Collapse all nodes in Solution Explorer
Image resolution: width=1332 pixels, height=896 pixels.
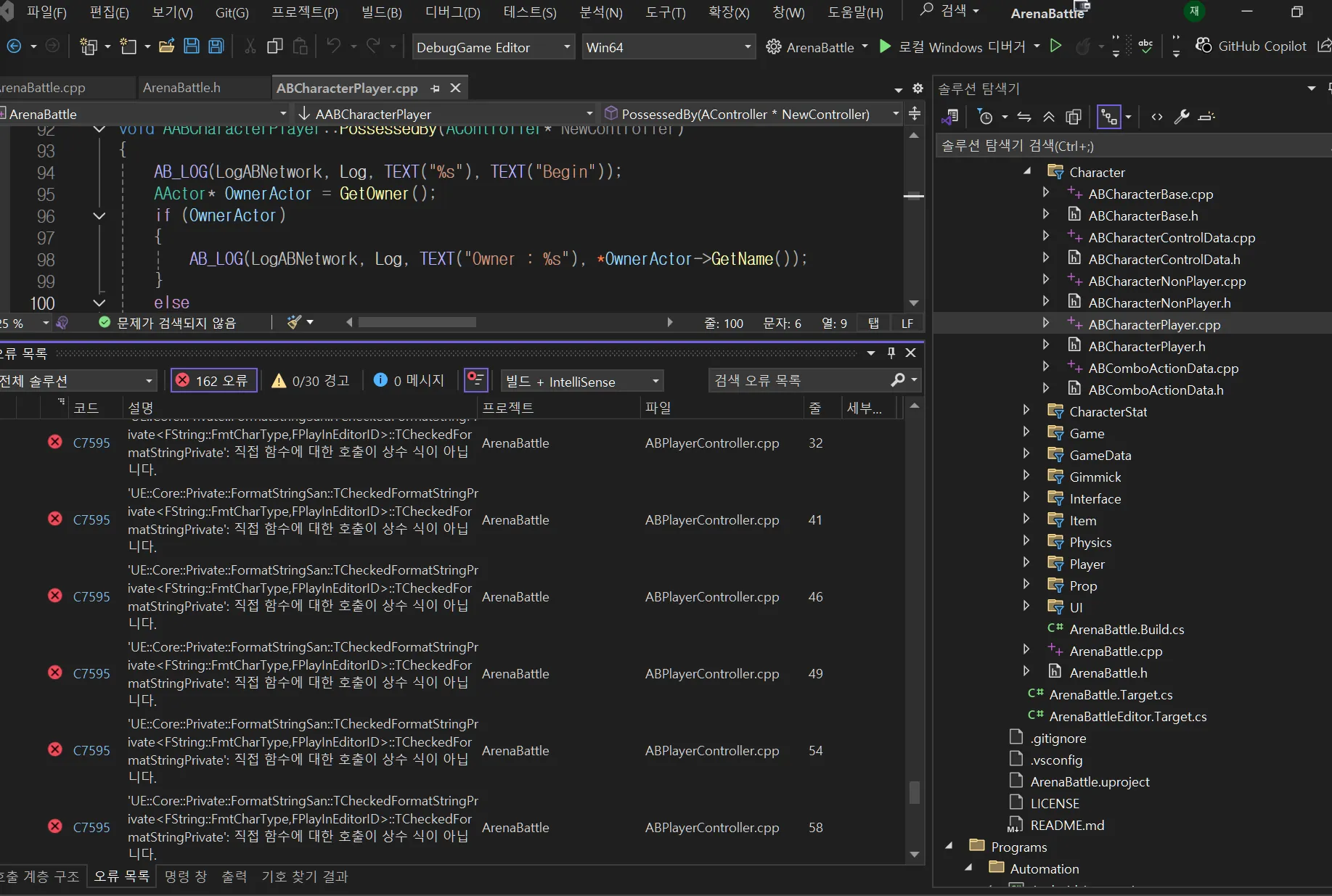[x=1049, y=117]
